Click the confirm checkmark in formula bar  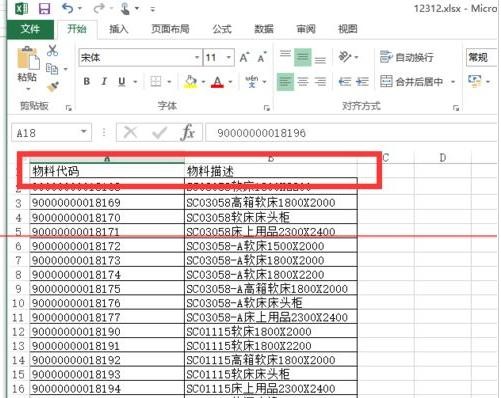click(159, 133)
